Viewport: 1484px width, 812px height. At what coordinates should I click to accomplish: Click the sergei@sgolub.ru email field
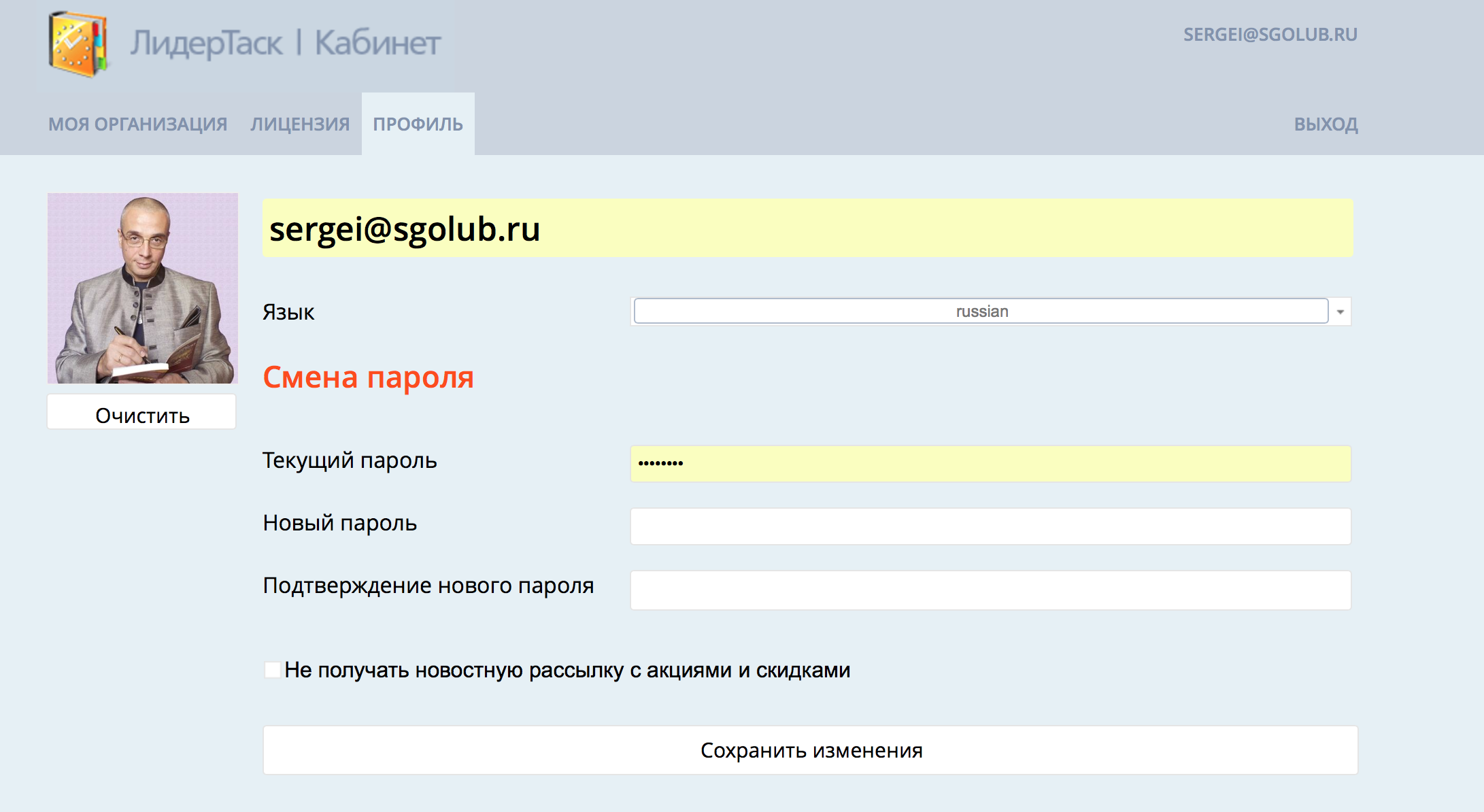click(807, 229)
